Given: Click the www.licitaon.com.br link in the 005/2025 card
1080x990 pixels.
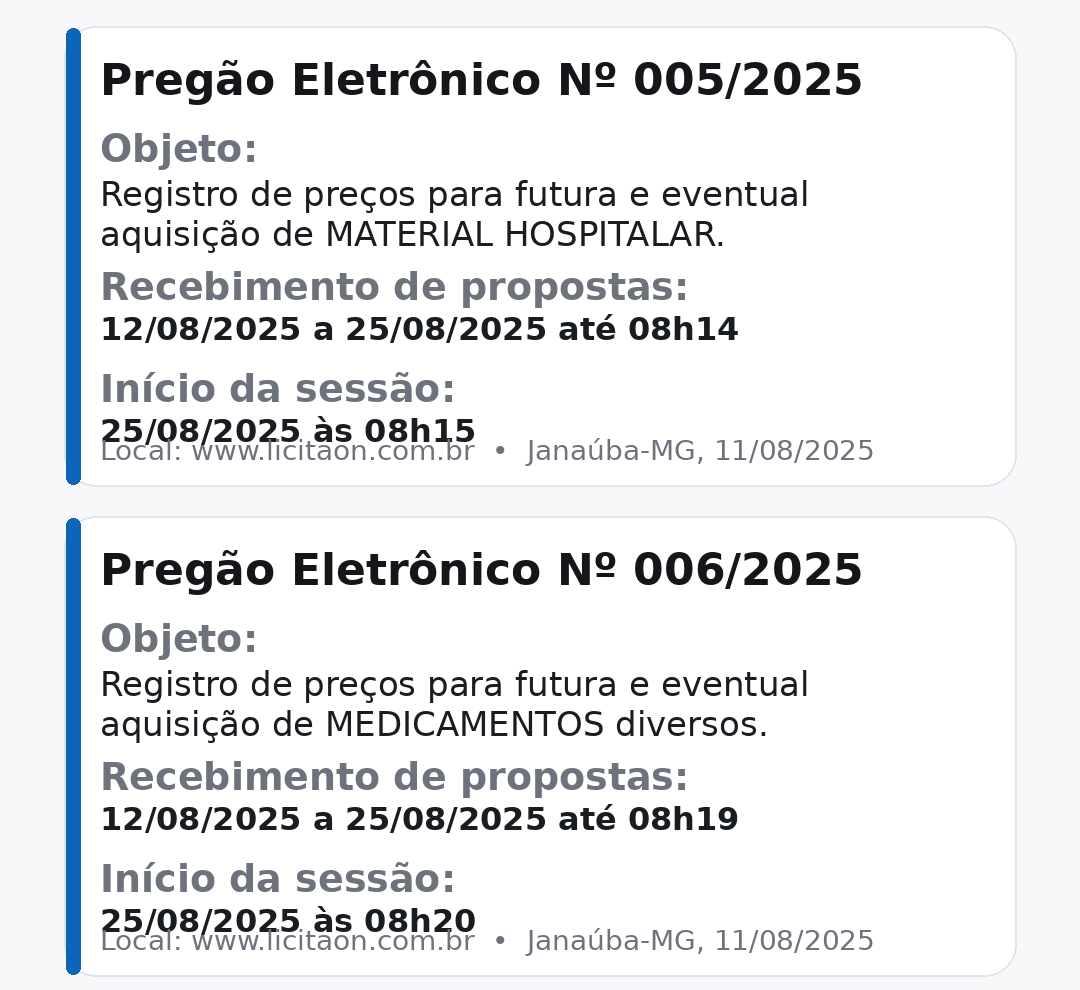Looking at the screenshot, I should [x=332, y=454].
